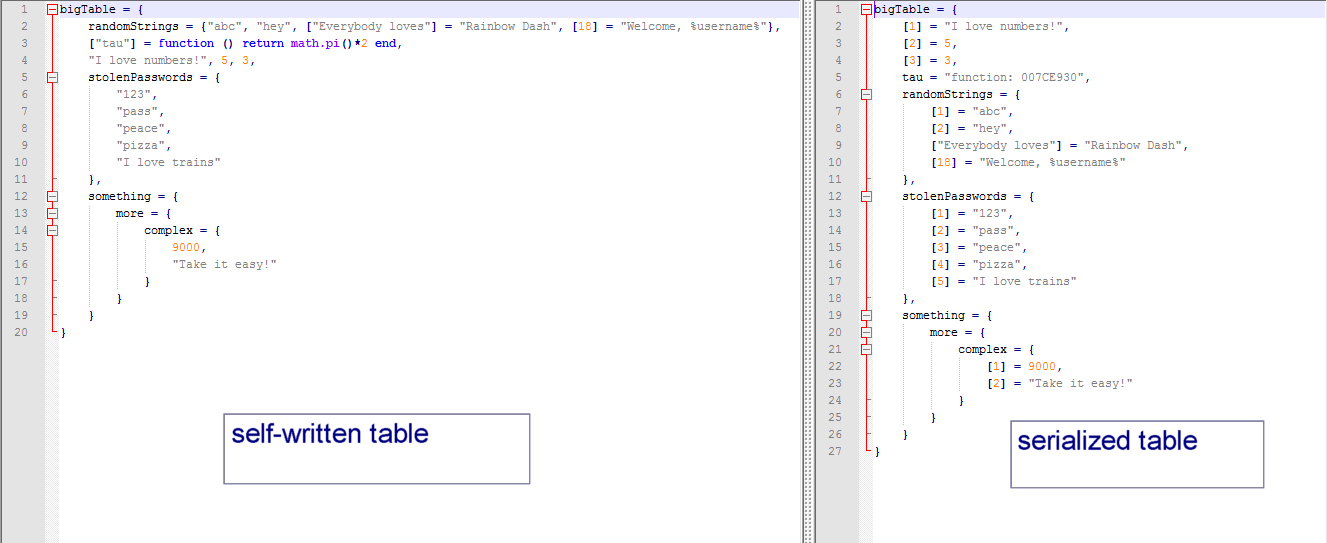The width and height of the screenshot is (1327, 543).
Task: Click unindexed "I love trains" in left pane
Action: pyautogui.click(x=168, y=162)
